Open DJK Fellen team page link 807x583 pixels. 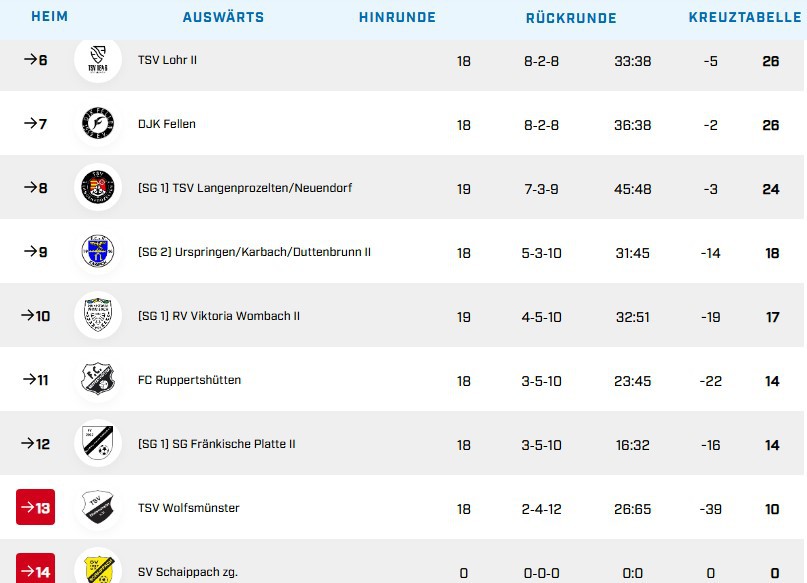tap(166, 124)
